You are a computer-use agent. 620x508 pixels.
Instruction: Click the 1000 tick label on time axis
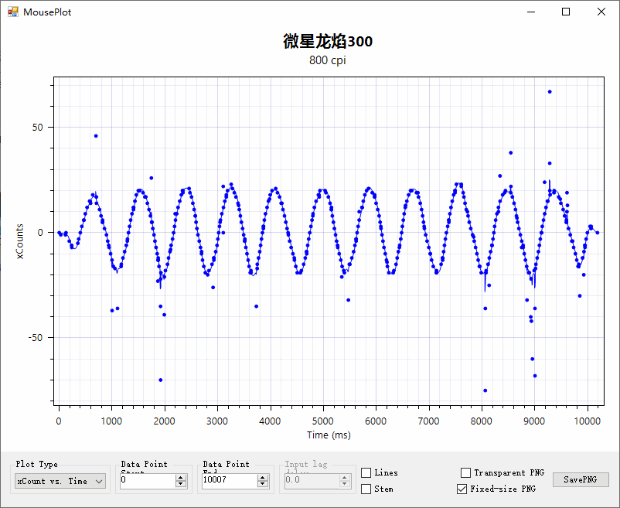112,421
